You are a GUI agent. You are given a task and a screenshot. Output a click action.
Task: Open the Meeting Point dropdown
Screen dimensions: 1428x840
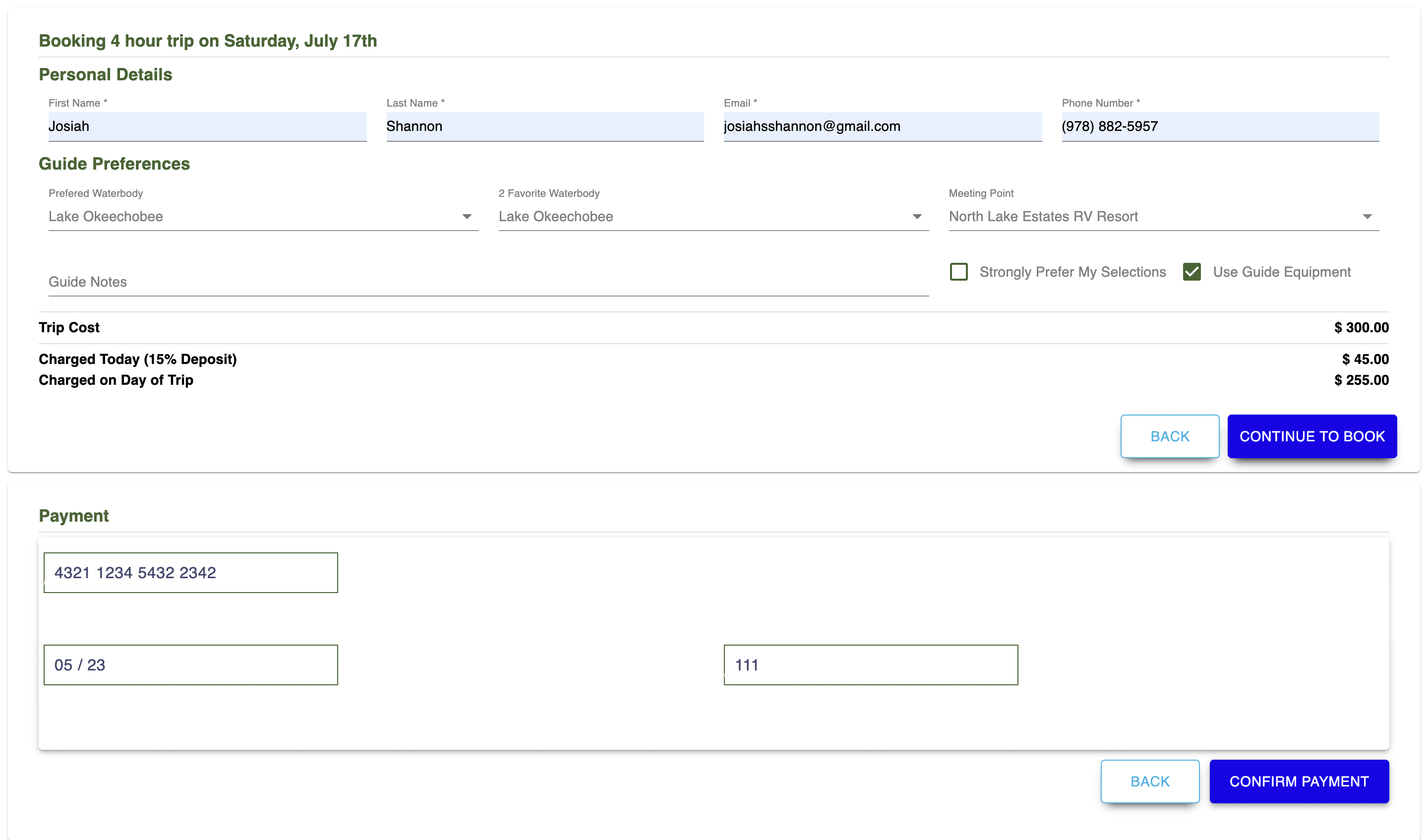click(1162, 217)
